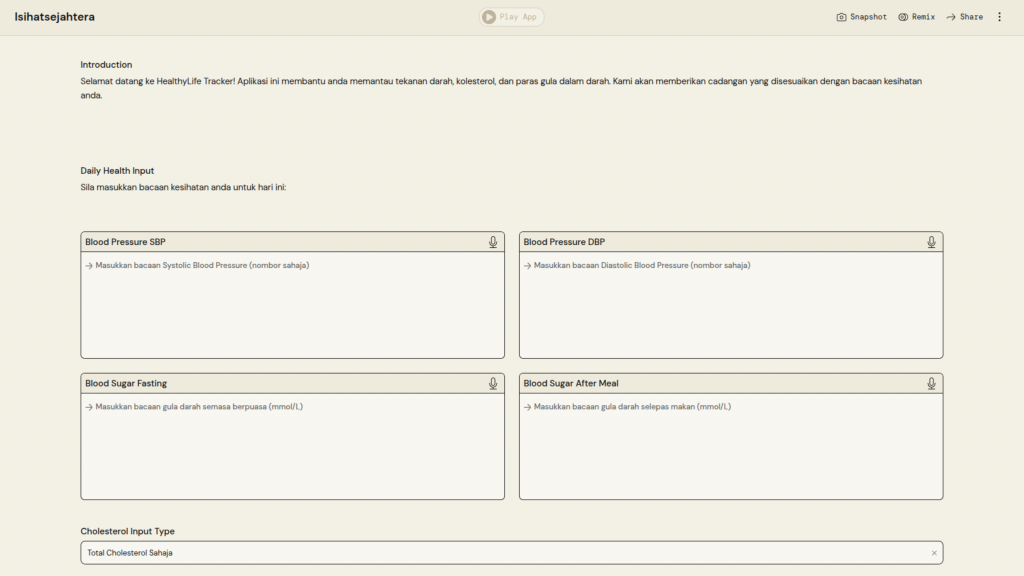Clear the Total Cholesterol Sahaja selection
The width and height of the screenshot is (1024, 576).
click(x=934, y=553)
